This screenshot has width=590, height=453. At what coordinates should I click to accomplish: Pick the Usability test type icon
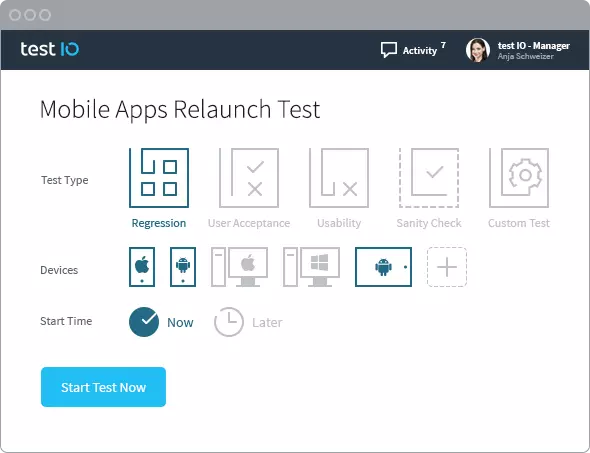[x=339, y=178]
